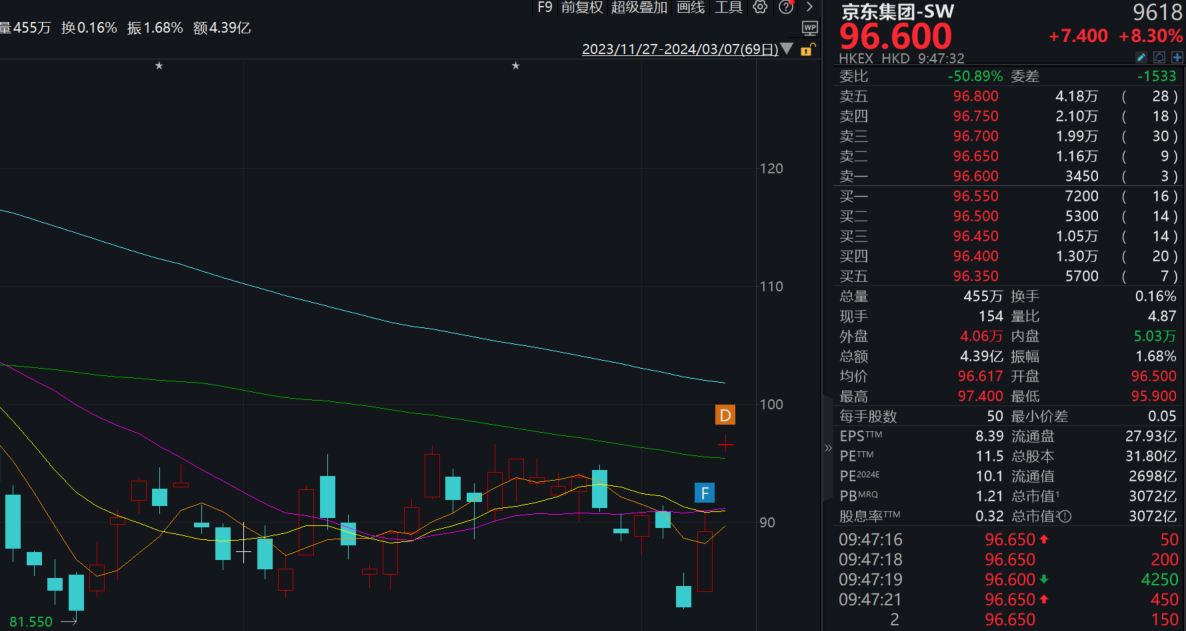Click stock name 京东集团-SW
The width and height of the screenshot is (1186, 631).
[x=897, y=11]
